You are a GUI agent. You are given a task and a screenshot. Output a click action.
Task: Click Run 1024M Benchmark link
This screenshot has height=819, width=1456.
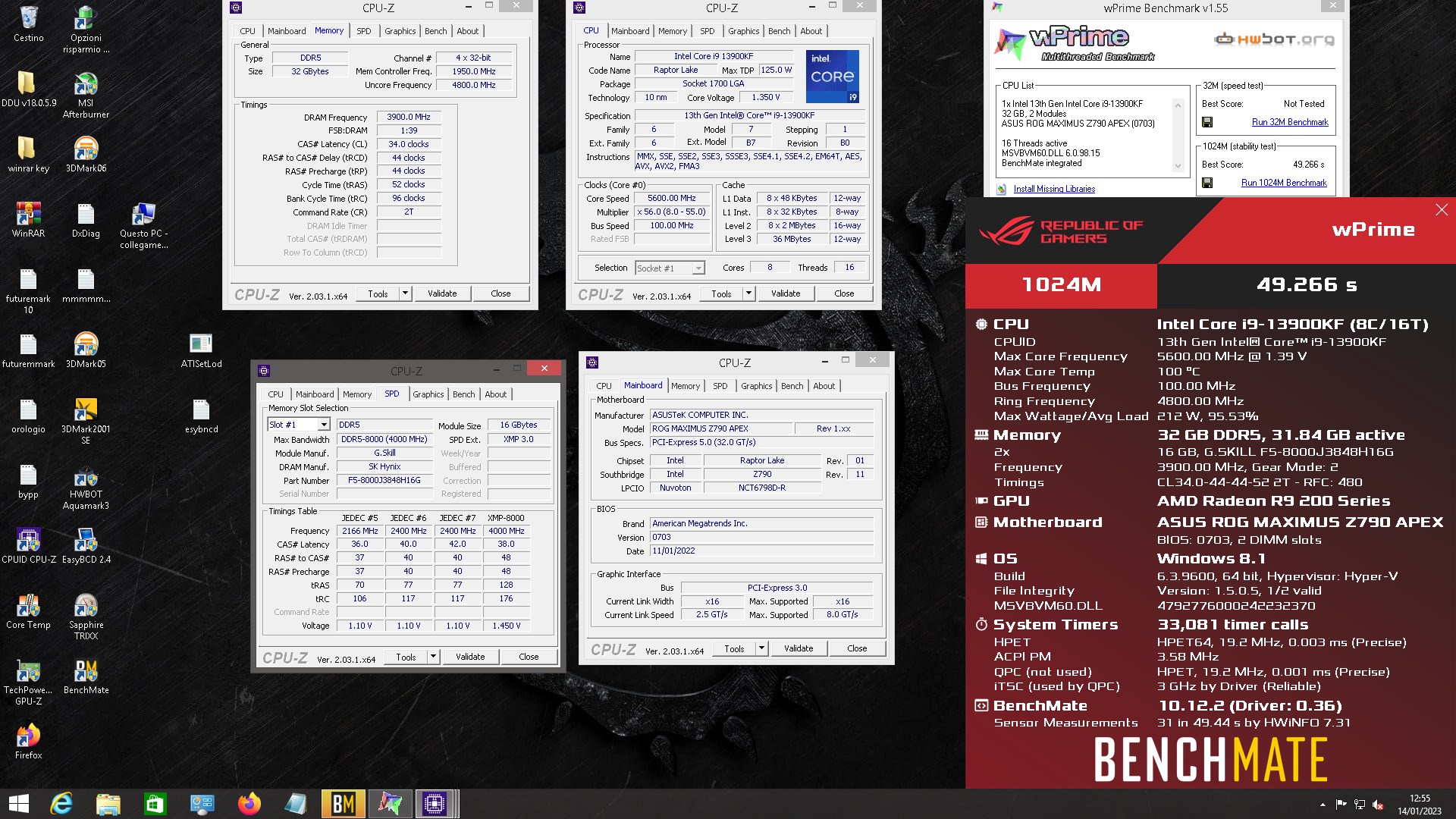coord(1283,183)
